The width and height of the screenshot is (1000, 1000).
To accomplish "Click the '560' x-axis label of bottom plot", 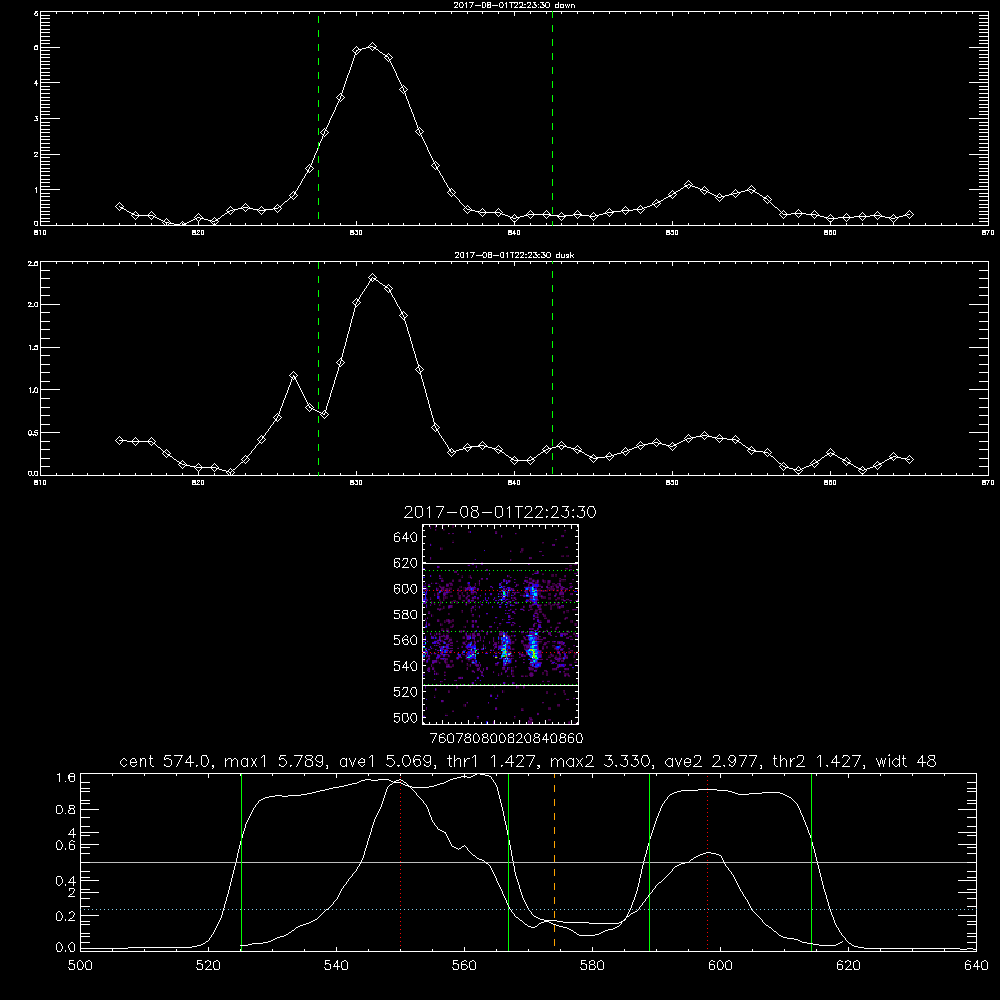I will pos(464,965).
